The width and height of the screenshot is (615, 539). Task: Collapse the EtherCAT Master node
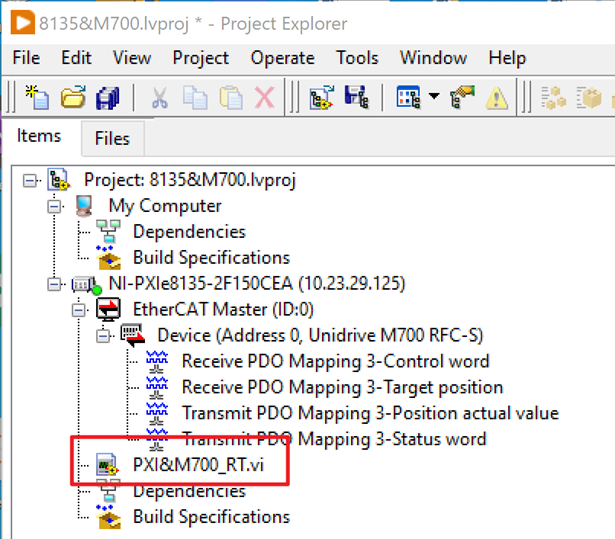pyautogui.click(x=79, y=310)
